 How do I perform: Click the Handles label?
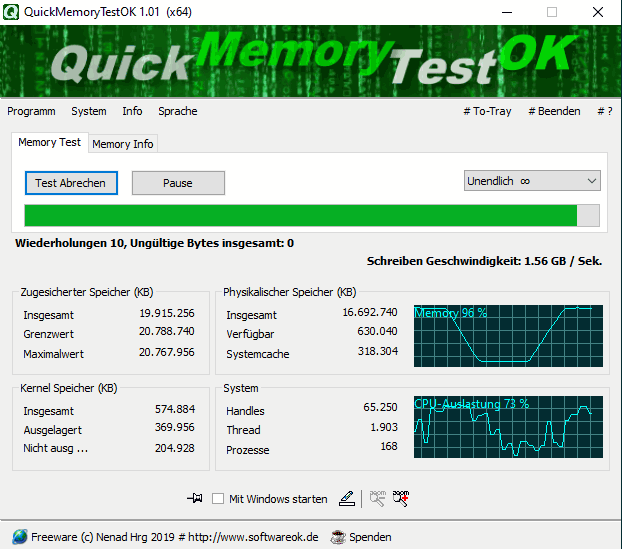click(x=245, y=411)
